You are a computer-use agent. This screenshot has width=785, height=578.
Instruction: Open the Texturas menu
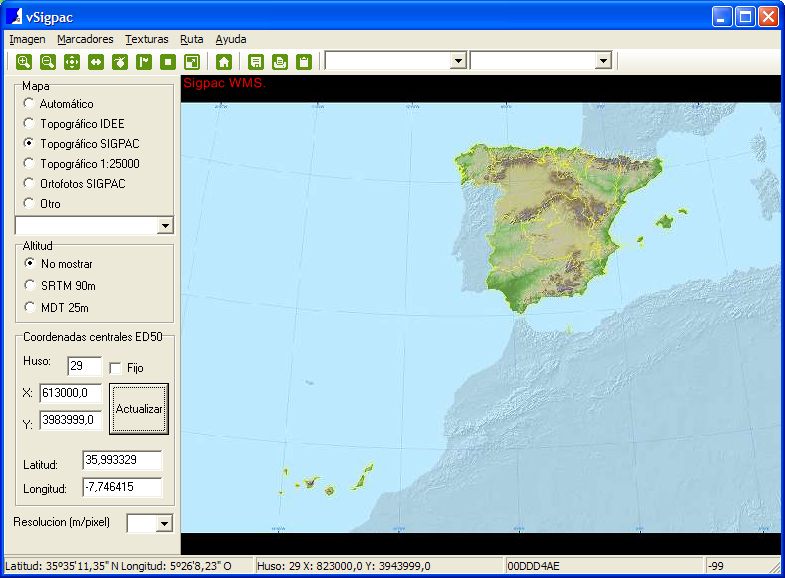coord(146,39)
